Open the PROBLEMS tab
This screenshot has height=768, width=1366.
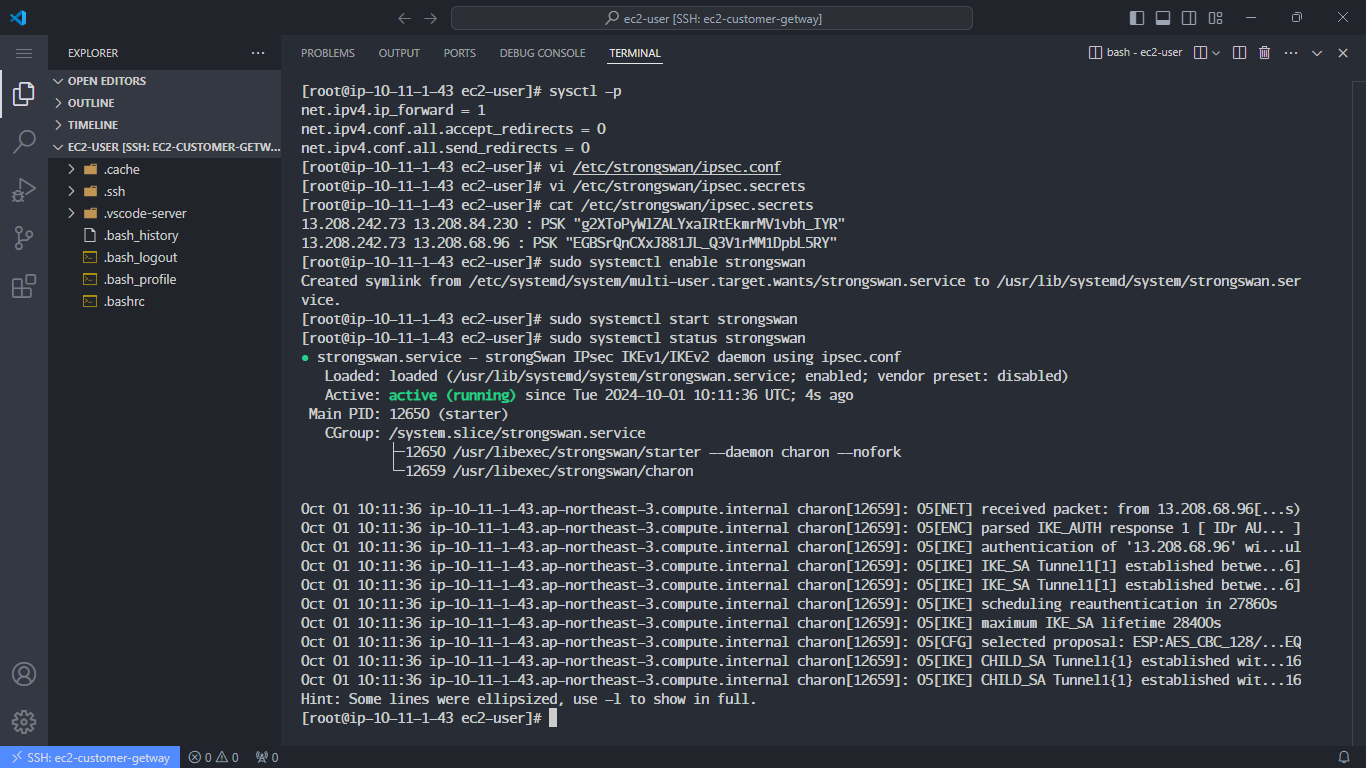[x=327, y=53]
